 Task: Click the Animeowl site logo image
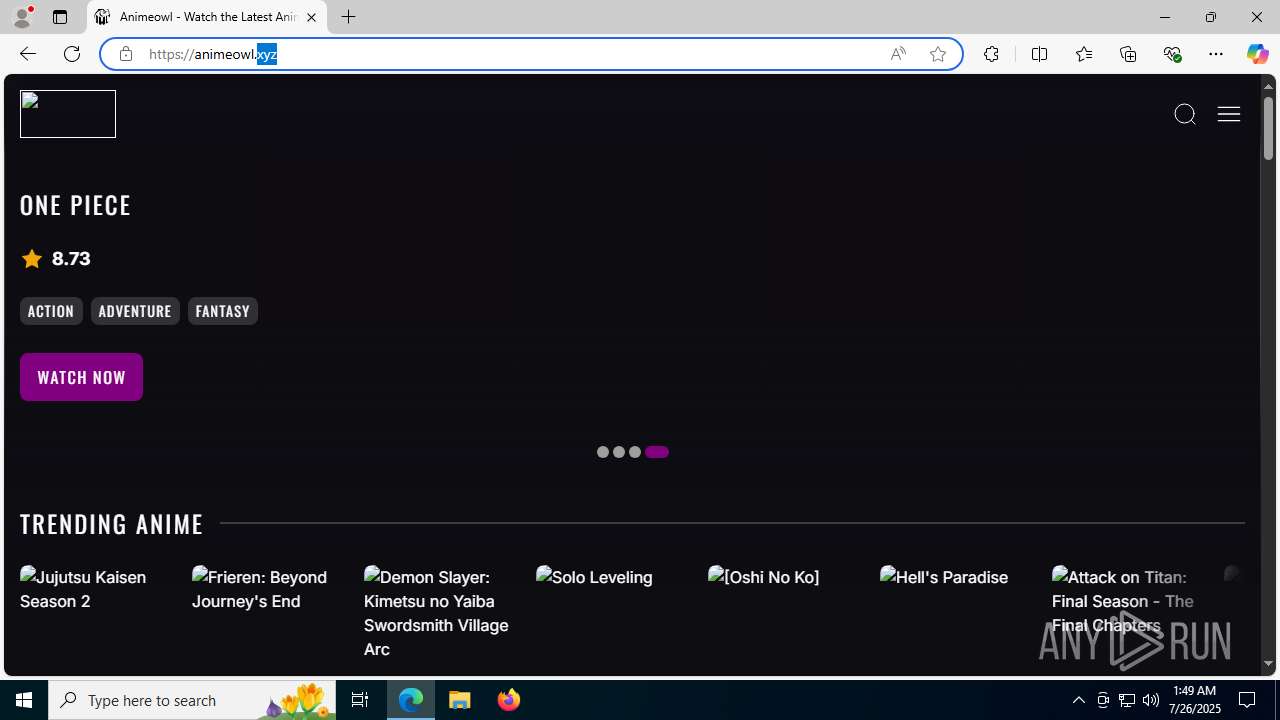[68, 114]
